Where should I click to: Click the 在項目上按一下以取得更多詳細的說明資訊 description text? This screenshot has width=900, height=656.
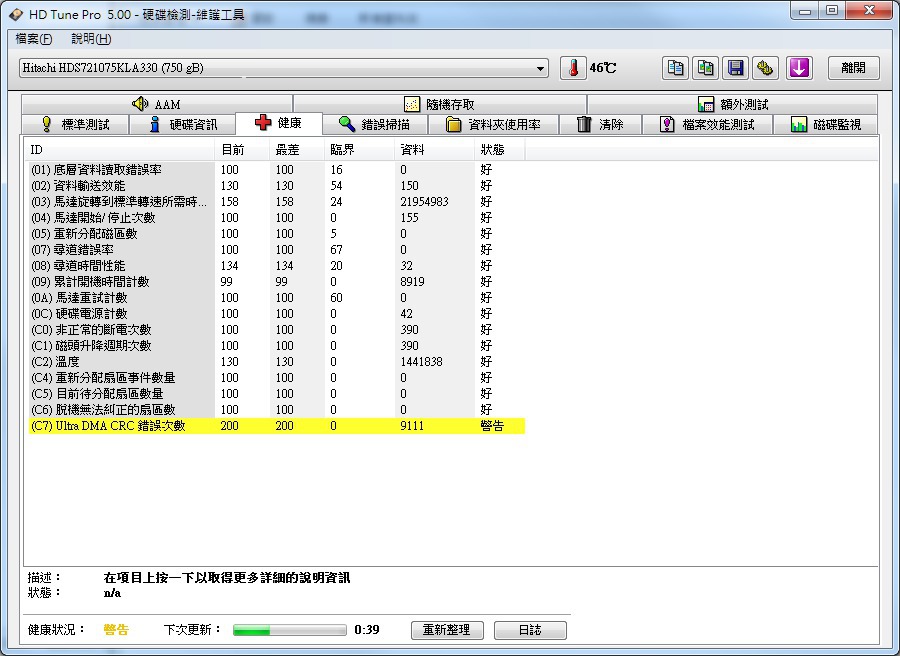(227, 577)
